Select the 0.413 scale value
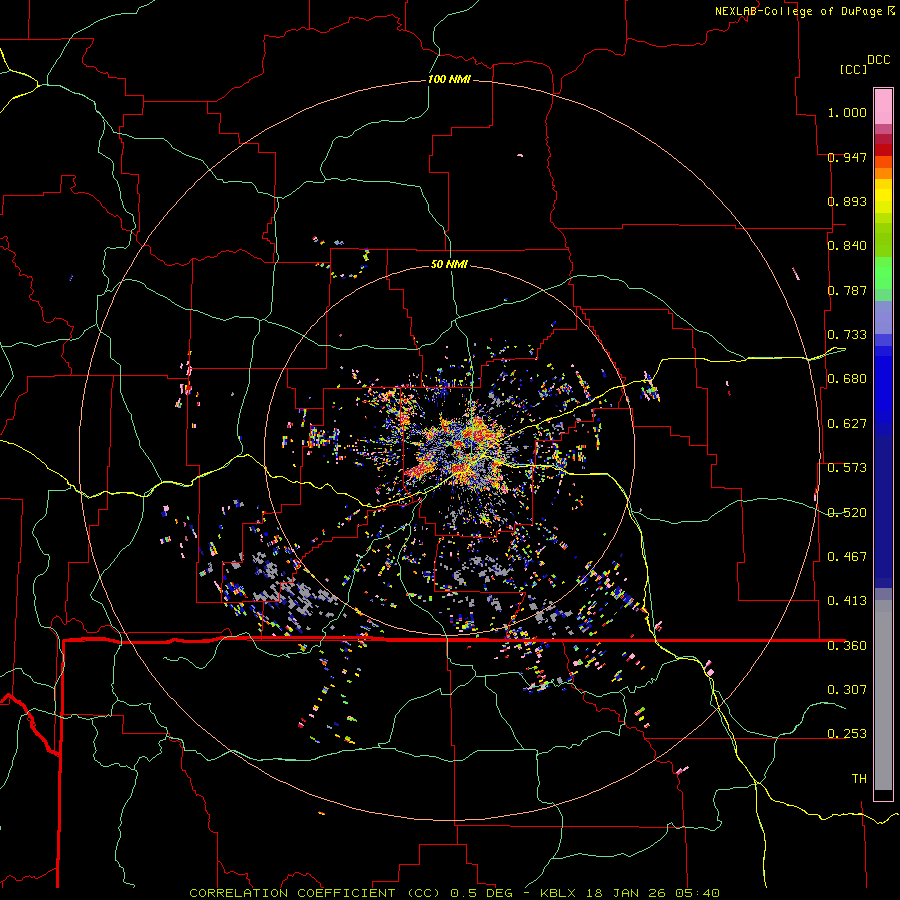 pyautogui.click(x=847, y=601)
